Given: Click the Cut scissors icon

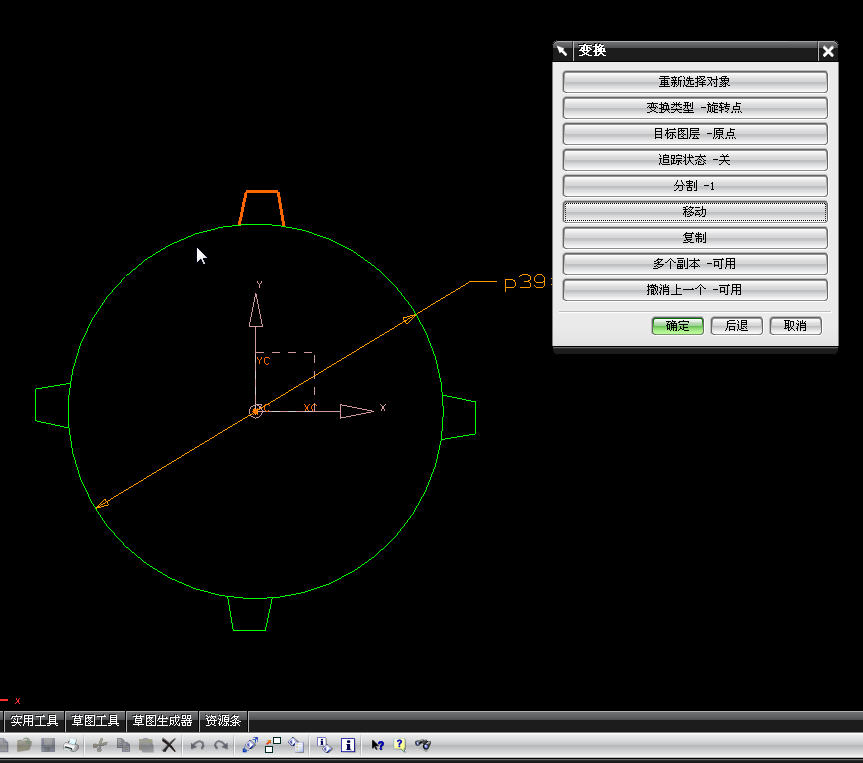Looking at the screenshot, I should 100,745.
